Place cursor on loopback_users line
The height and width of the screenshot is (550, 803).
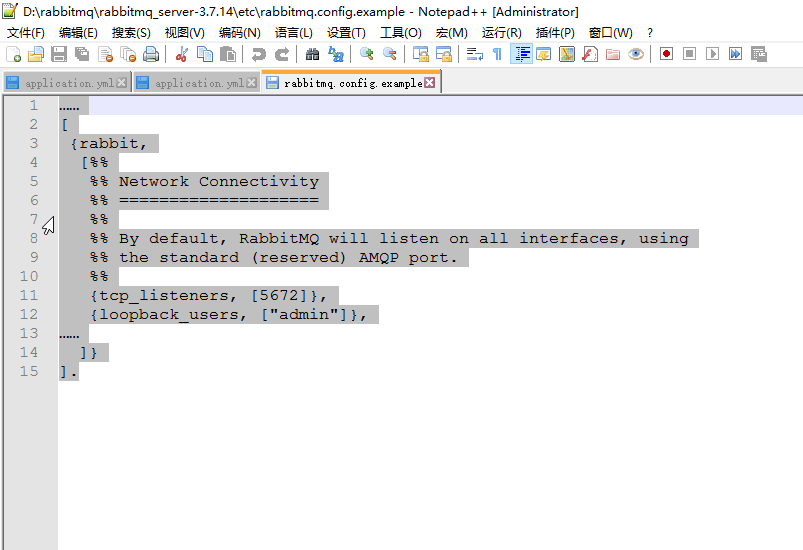228,314
